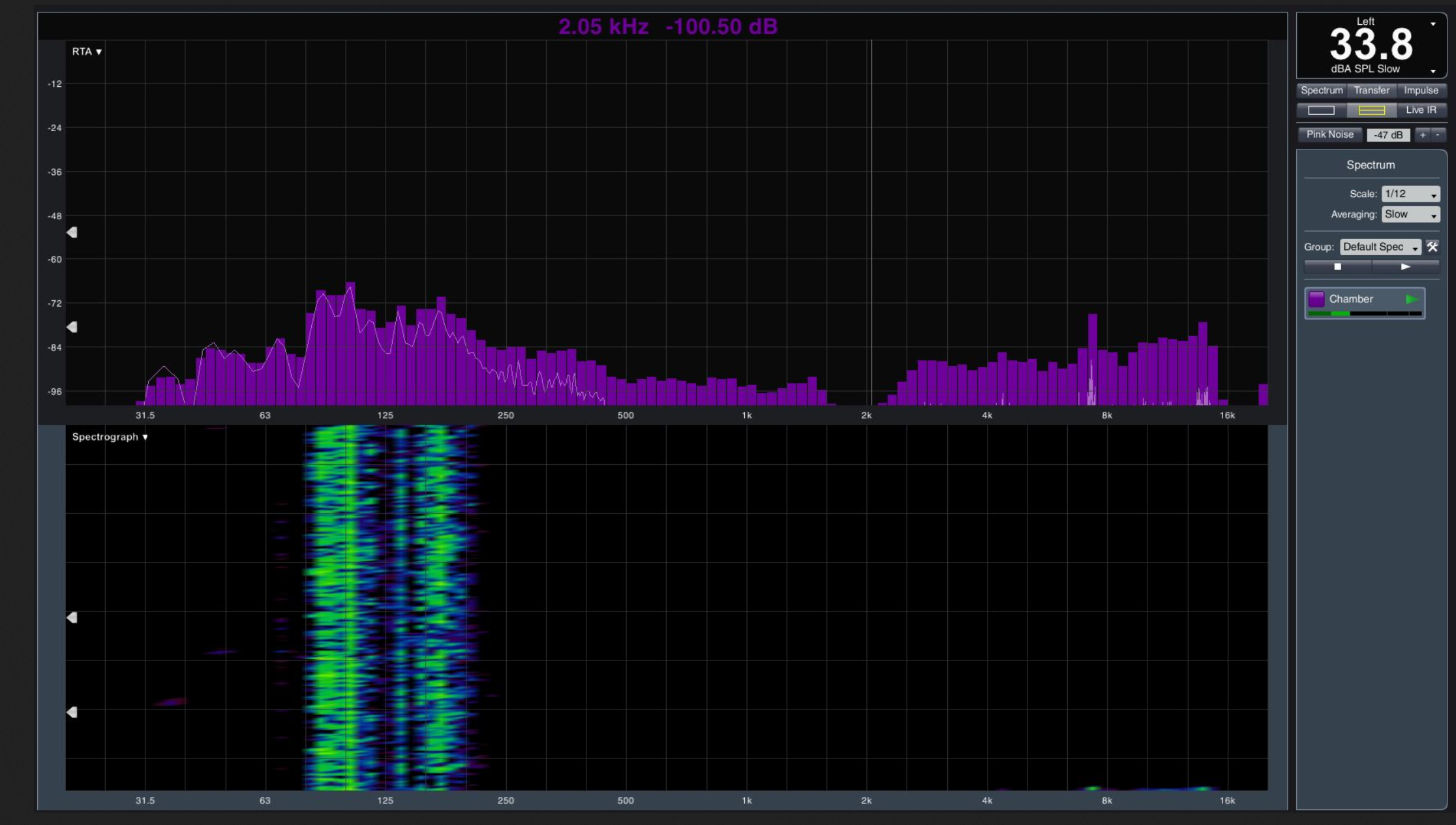Click the Spectrum panel heading
The image size is (1456, 825).
pos(1371,165)
